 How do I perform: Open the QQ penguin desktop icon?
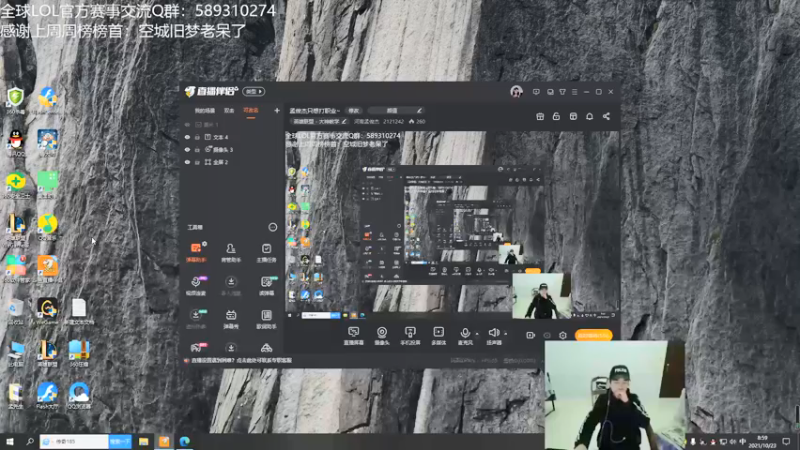click(16, 142)
